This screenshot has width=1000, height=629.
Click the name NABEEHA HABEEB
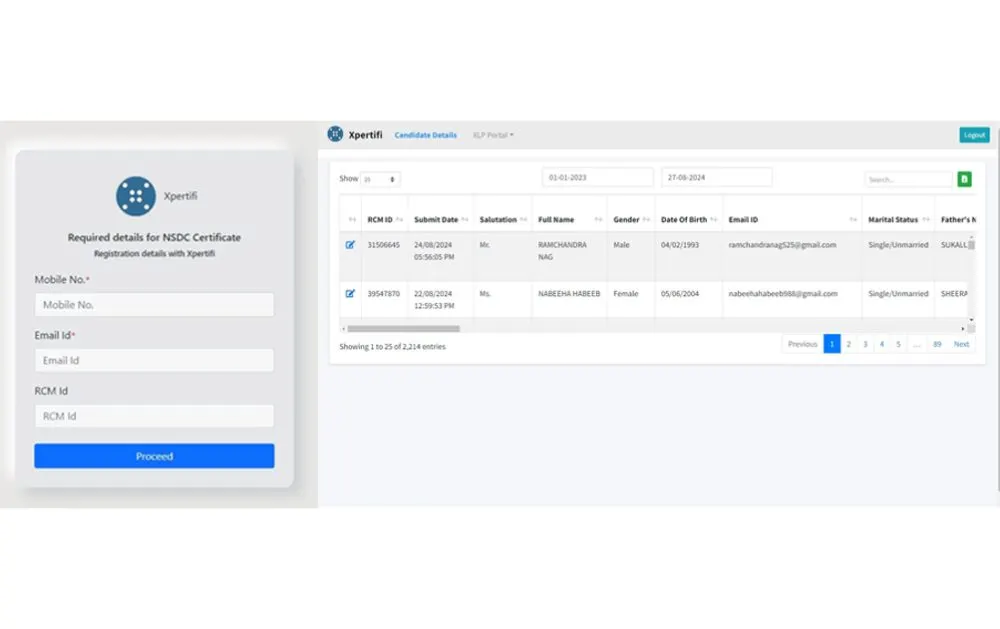click(x=569, y=294)
